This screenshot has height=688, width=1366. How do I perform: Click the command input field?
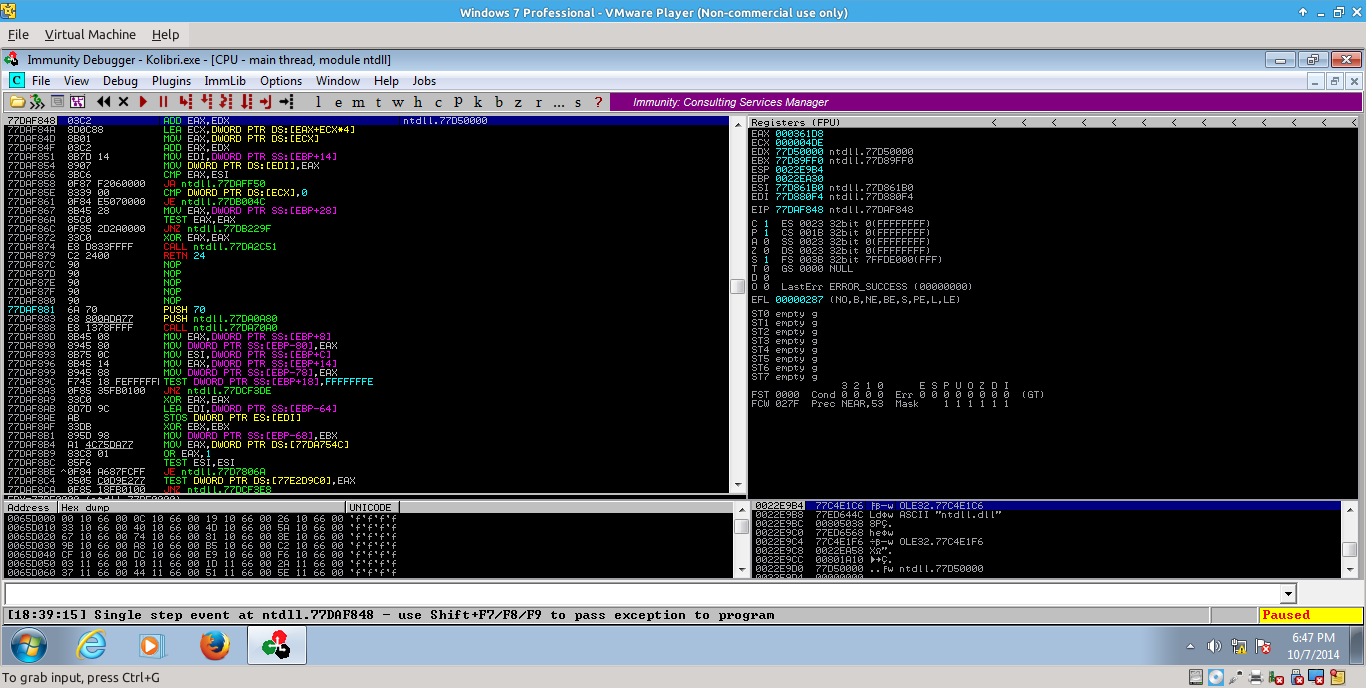(641, 593)
